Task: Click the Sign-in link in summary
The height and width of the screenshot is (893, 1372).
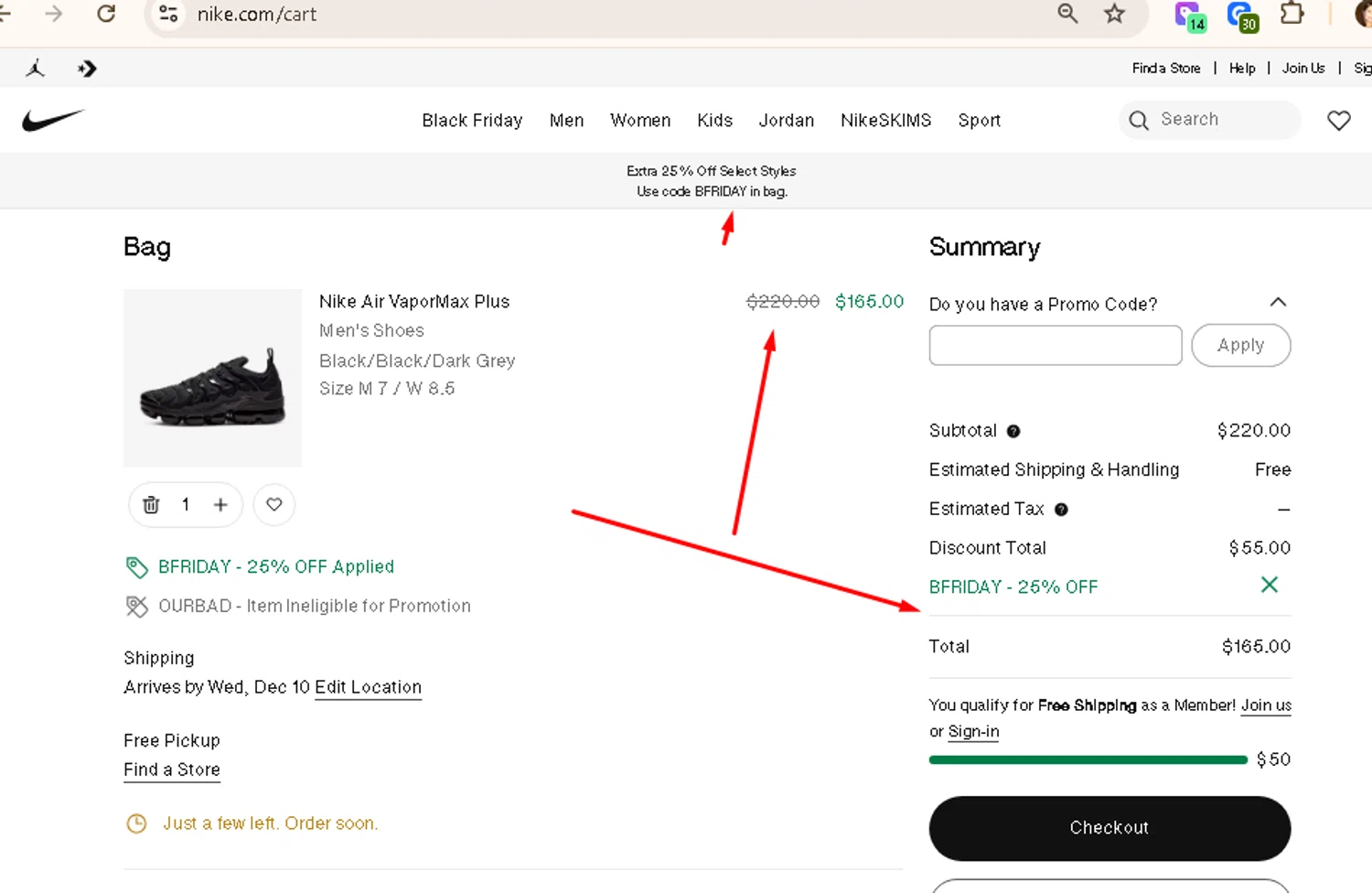Action: [x=973, y=732]
